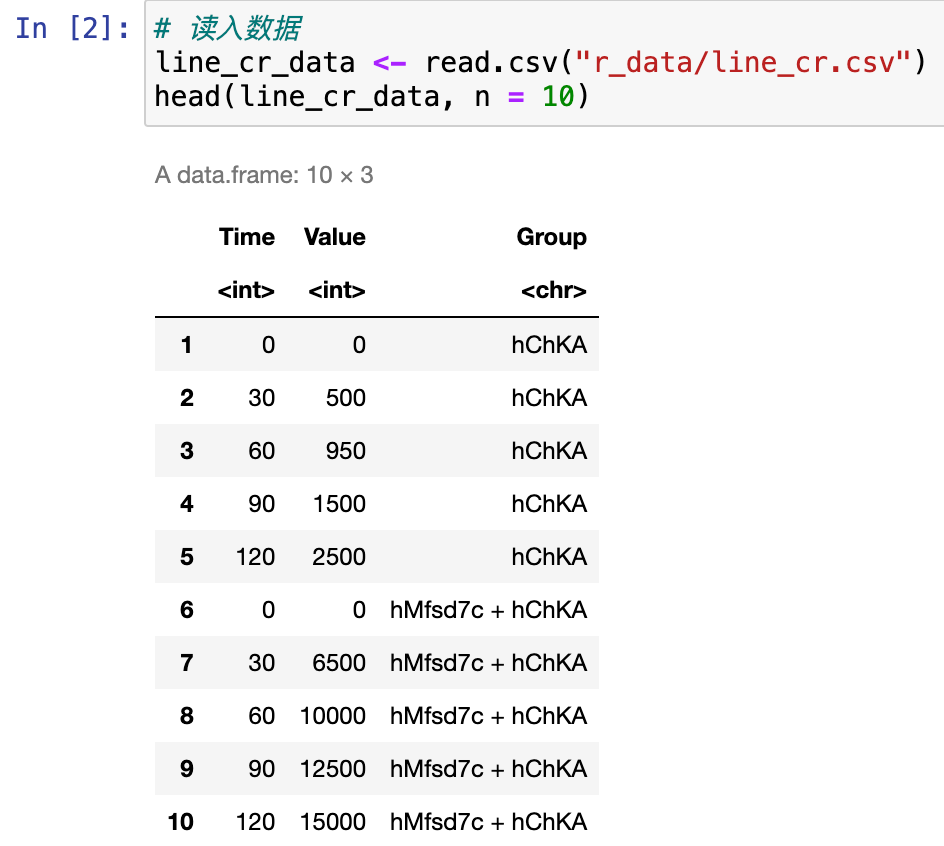944x846 pixels.
Task: Click the Value cell '12500'
Action: coord(333,769)
